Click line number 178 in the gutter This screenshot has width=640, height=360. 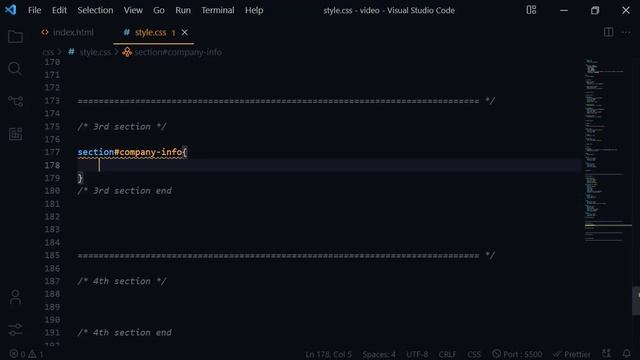pyautogui.click(x=52, y=165)
